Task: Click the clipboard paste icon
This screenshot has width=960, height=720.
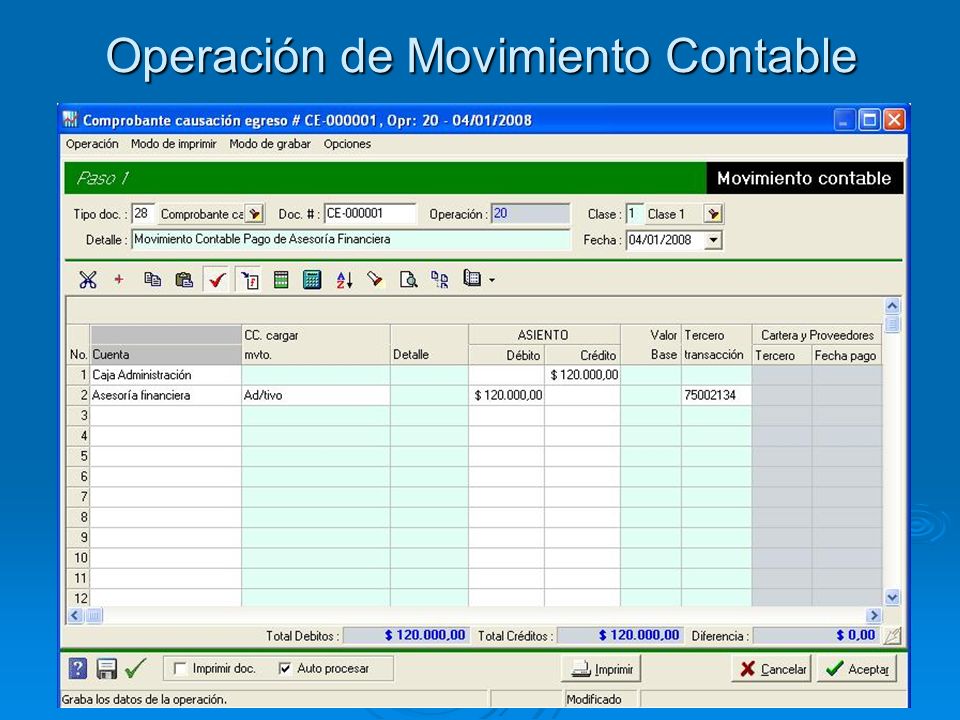Action: 184,280
